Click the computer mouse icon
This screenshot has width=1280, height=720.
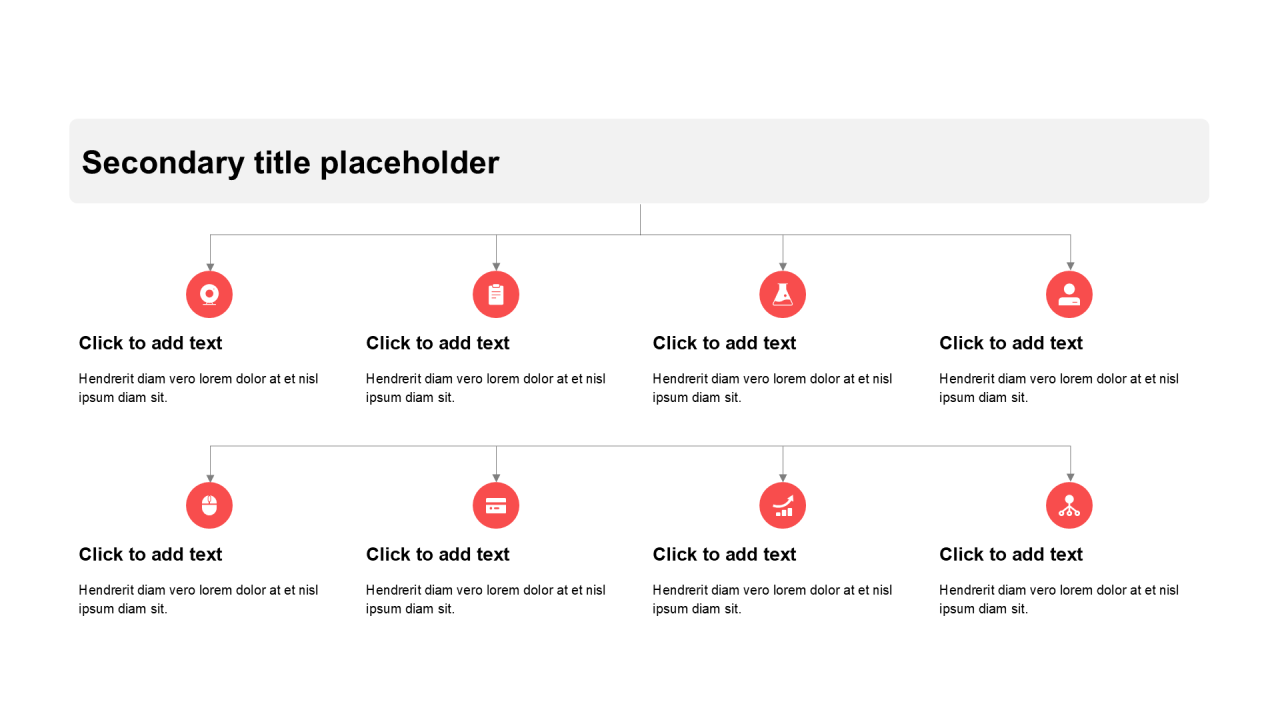[x=209, y=506]
